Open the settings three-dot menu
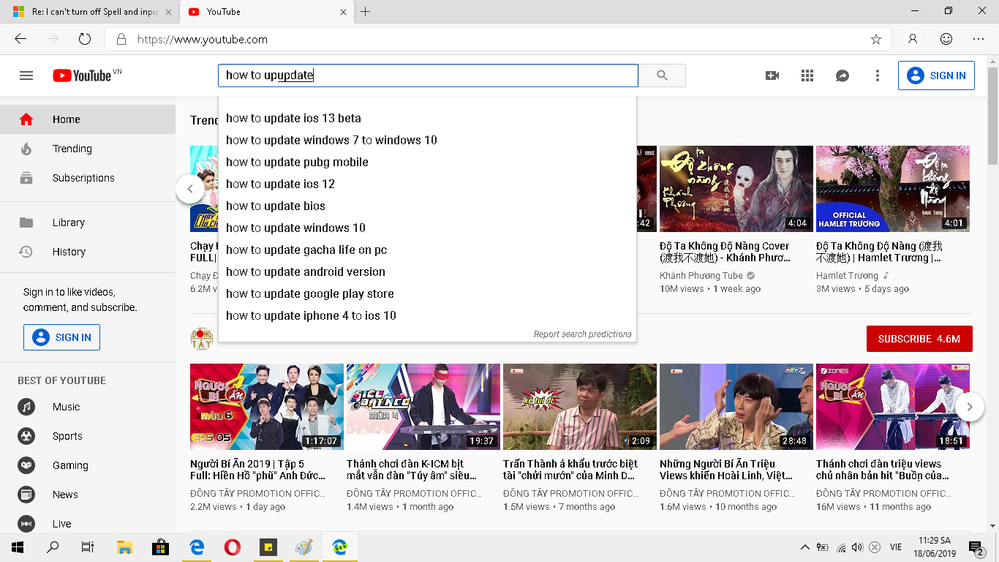This screenshot has width=999, height=562. click(x=877, y=76)
